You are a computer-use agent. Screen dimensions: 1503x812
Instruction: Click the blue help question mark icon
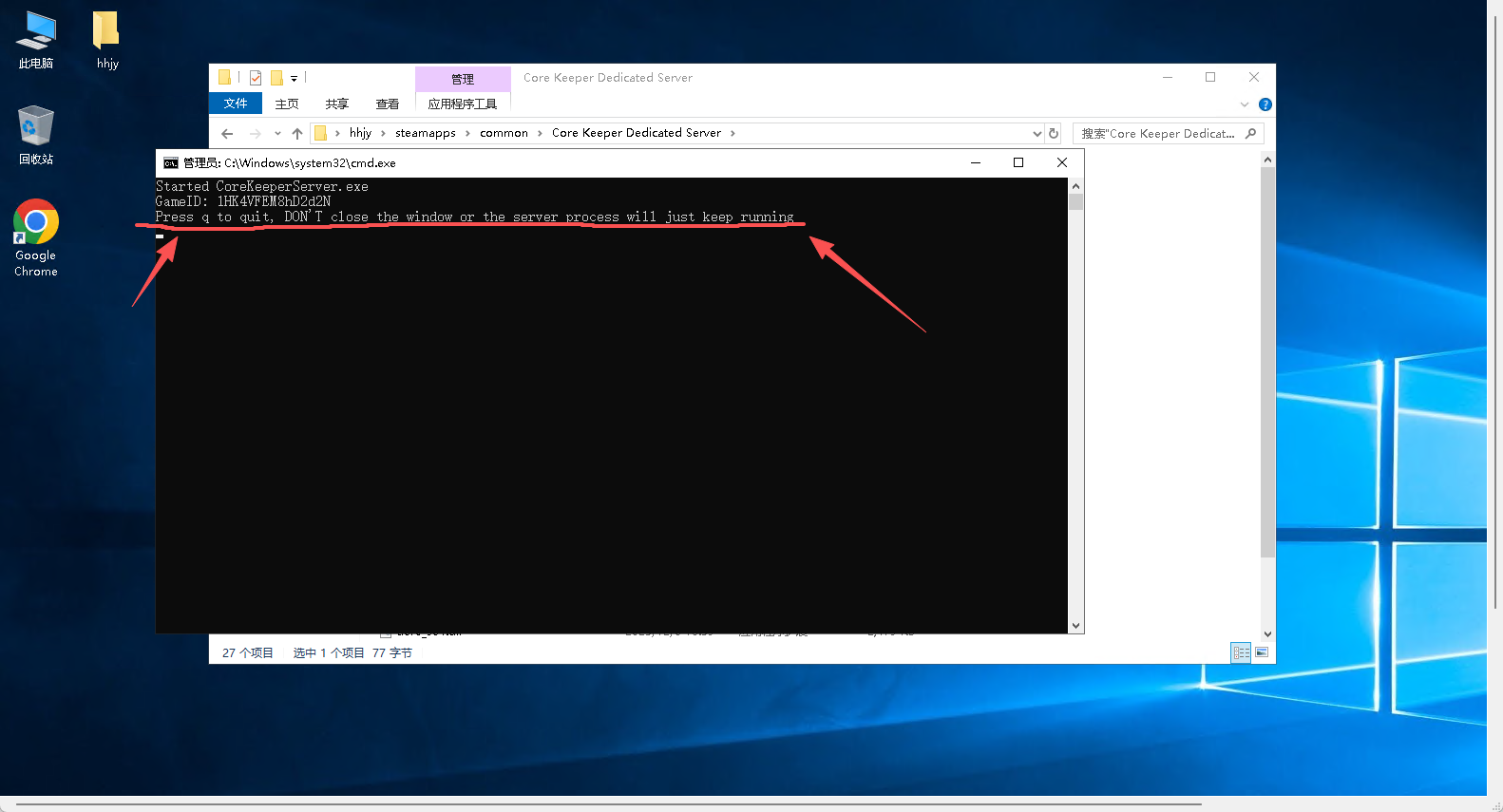pos(1265,104)
